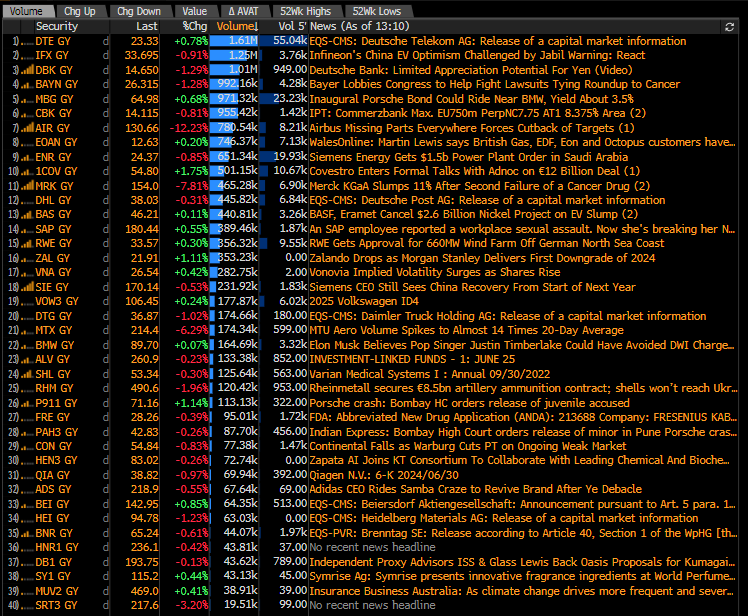
Task: Click the Last price of MRK GY
Action: click(x=145, y=186)
